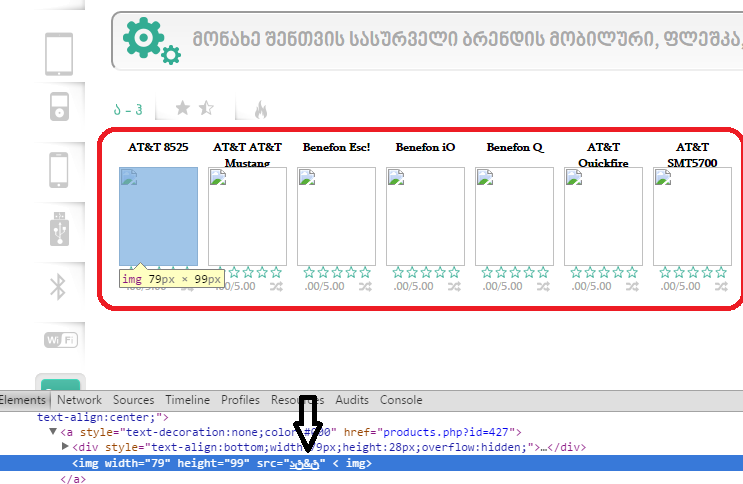Open the tablet category in sidebar
This screenshot has height=484, width=743.
point(59,54)
